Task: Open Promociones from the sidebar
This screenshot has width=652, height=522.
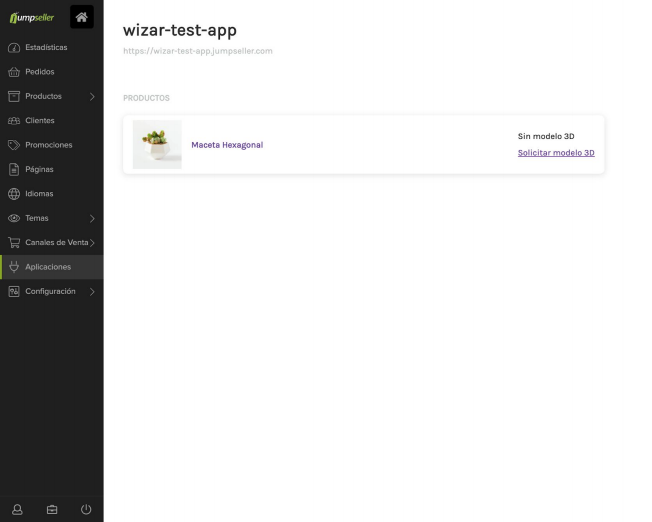Action: (49, 145)
